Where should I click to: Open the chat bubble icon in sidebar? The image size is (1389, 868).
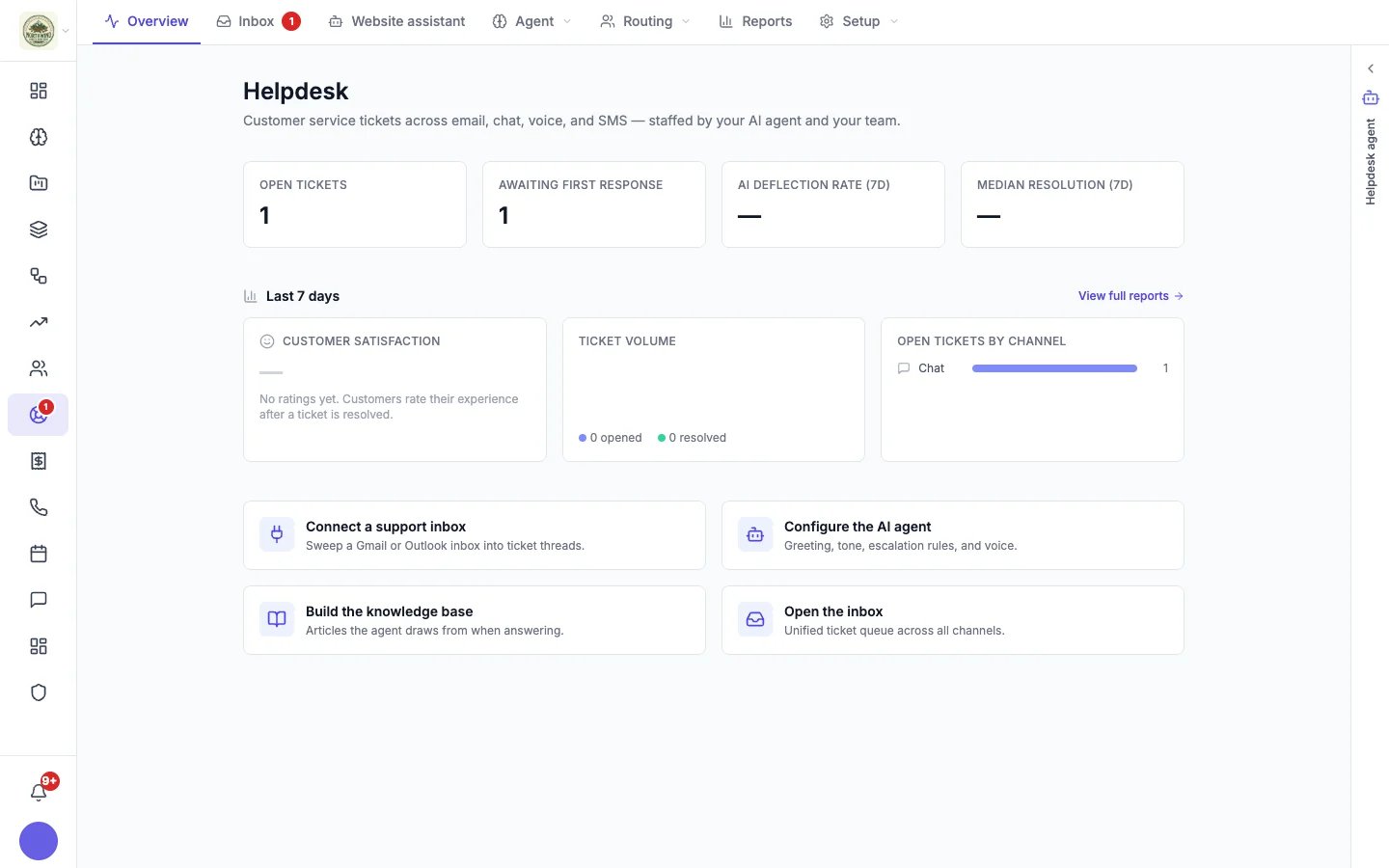point(39,600)
